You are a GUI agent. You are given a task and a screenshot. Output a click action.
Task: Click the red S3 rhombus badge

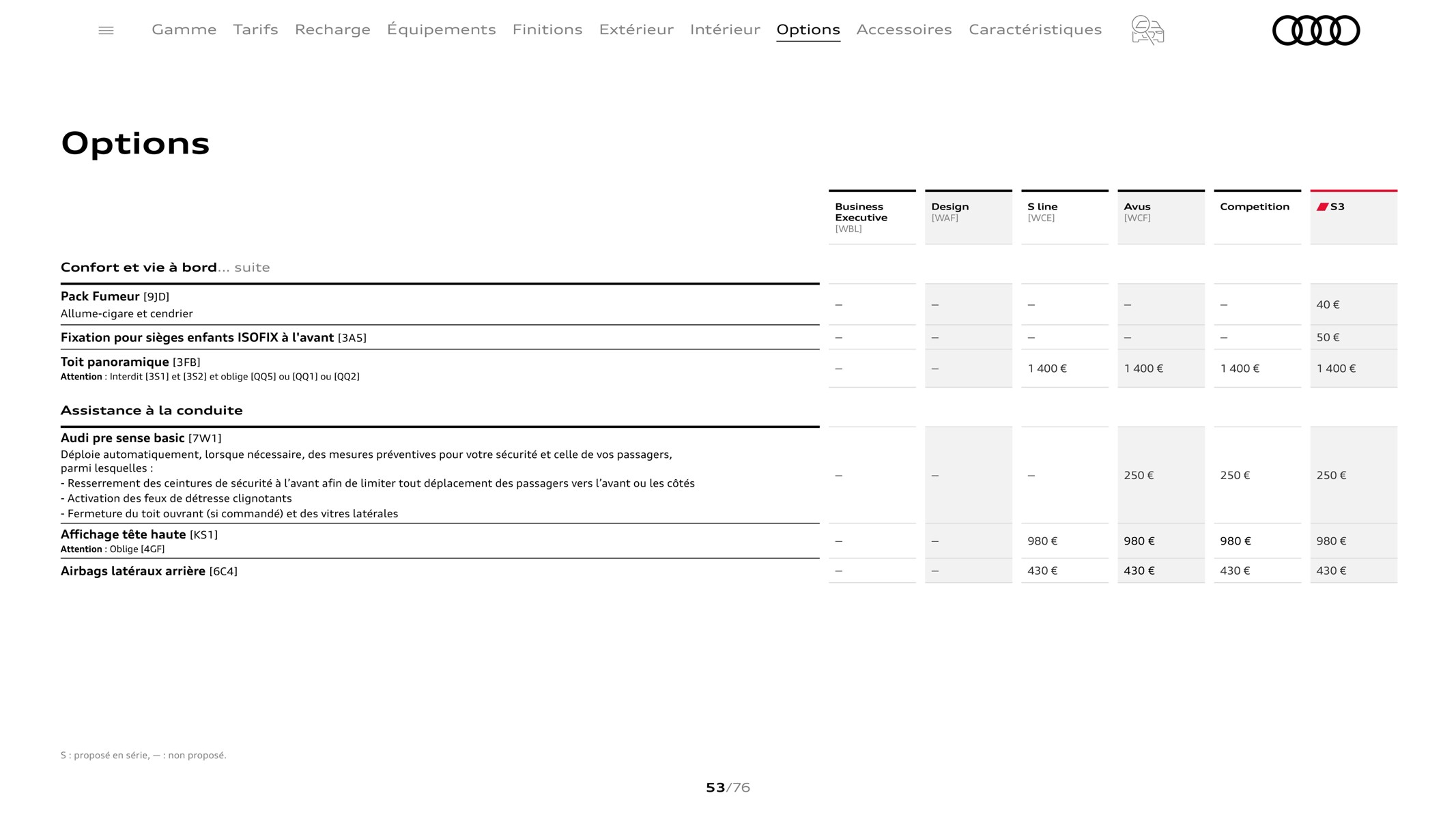(x=1322, y=207)
